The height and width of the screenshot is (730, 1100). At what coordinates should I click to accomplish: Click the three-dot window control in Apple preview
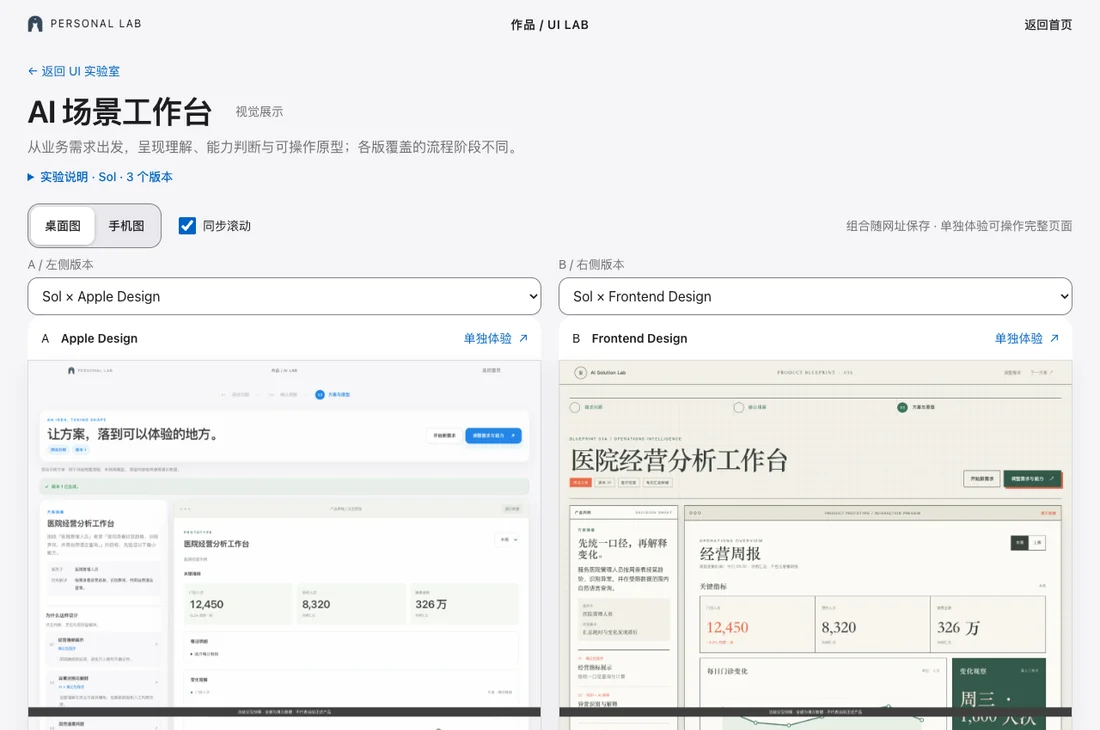click(185, 508)
